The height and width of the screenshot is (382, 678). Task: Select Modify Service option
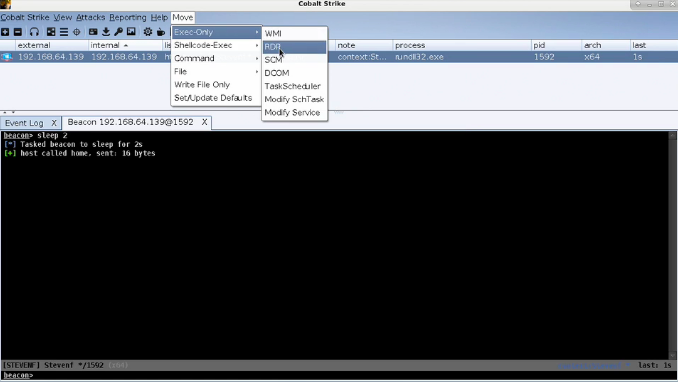pyautogui.click(x=294, y=112)
